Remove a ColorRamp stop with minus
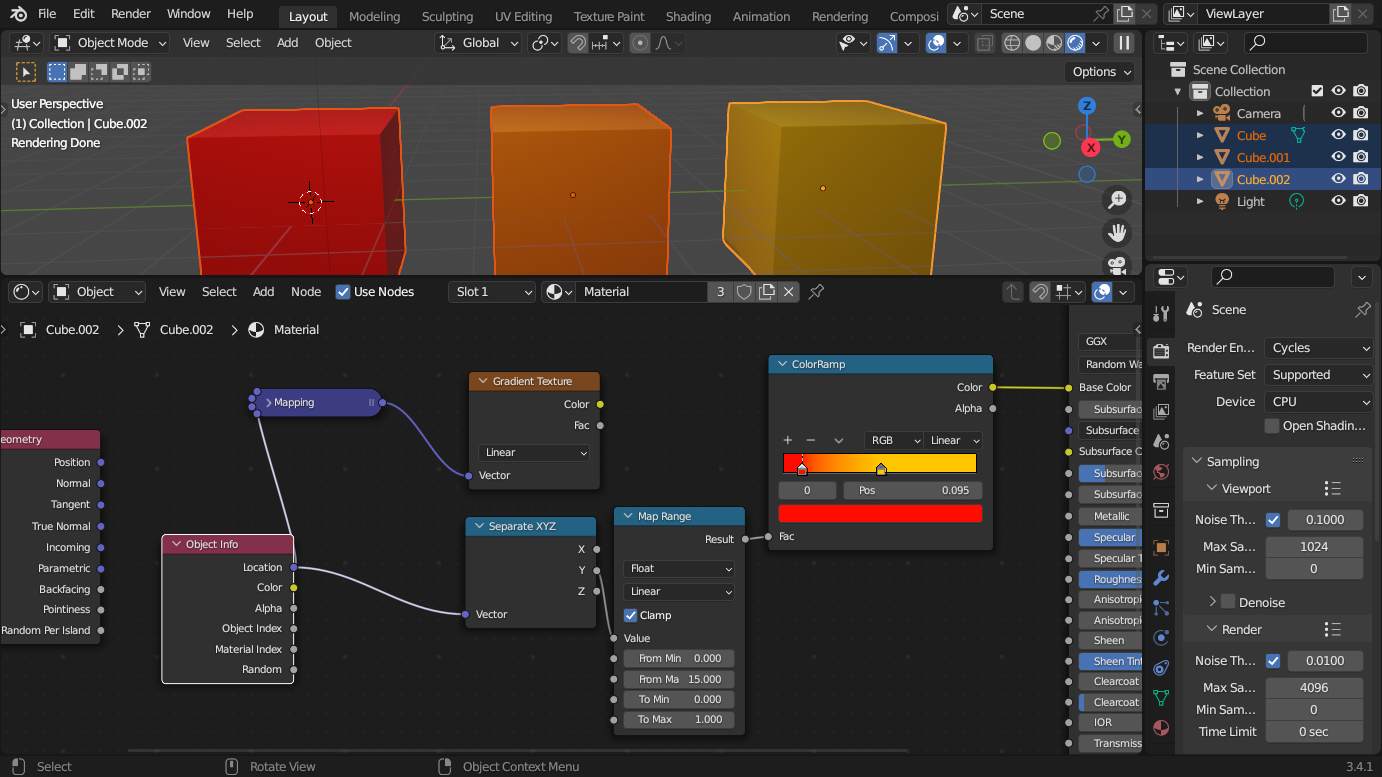1382x777 pixels. 810,440
